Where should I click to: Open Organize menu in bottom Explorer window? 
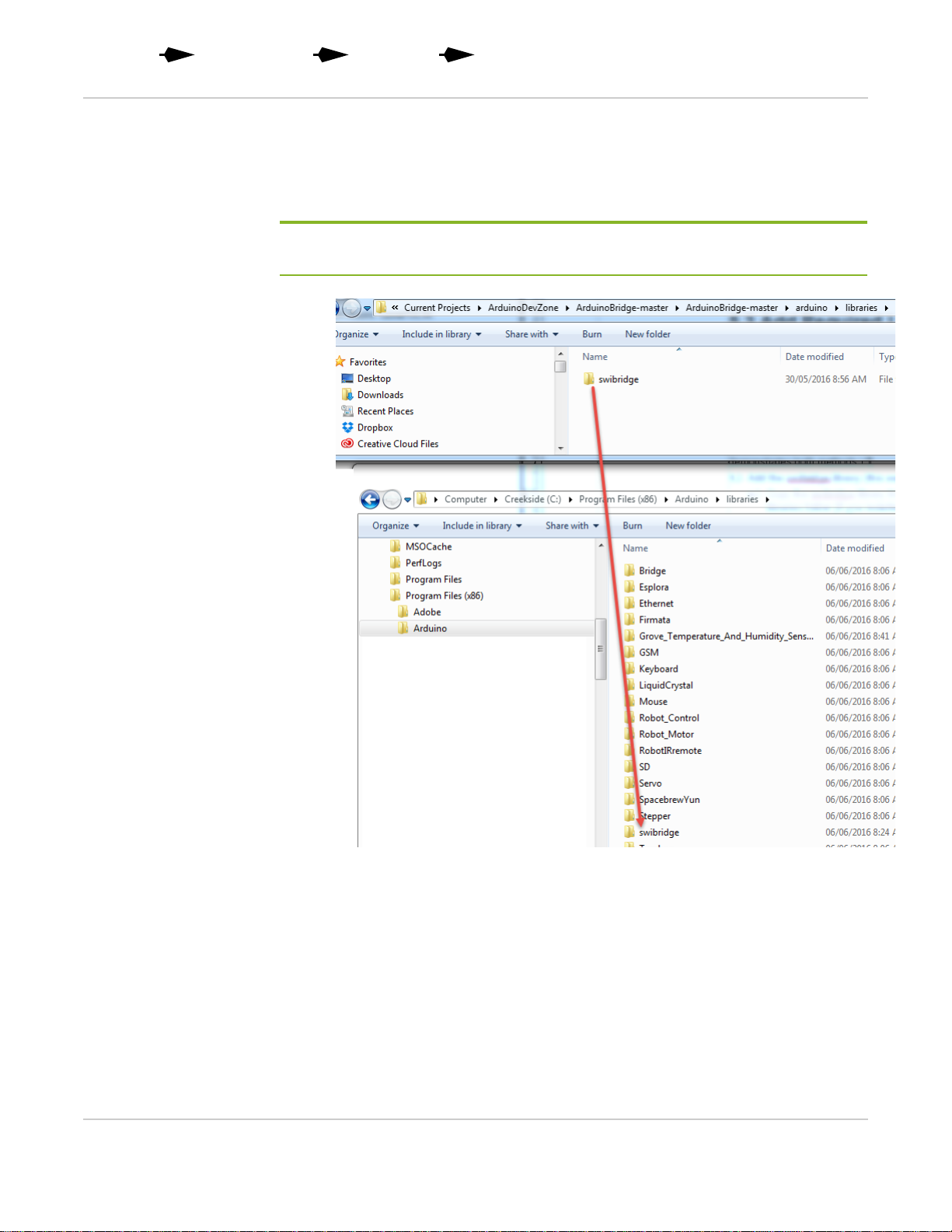396,525
